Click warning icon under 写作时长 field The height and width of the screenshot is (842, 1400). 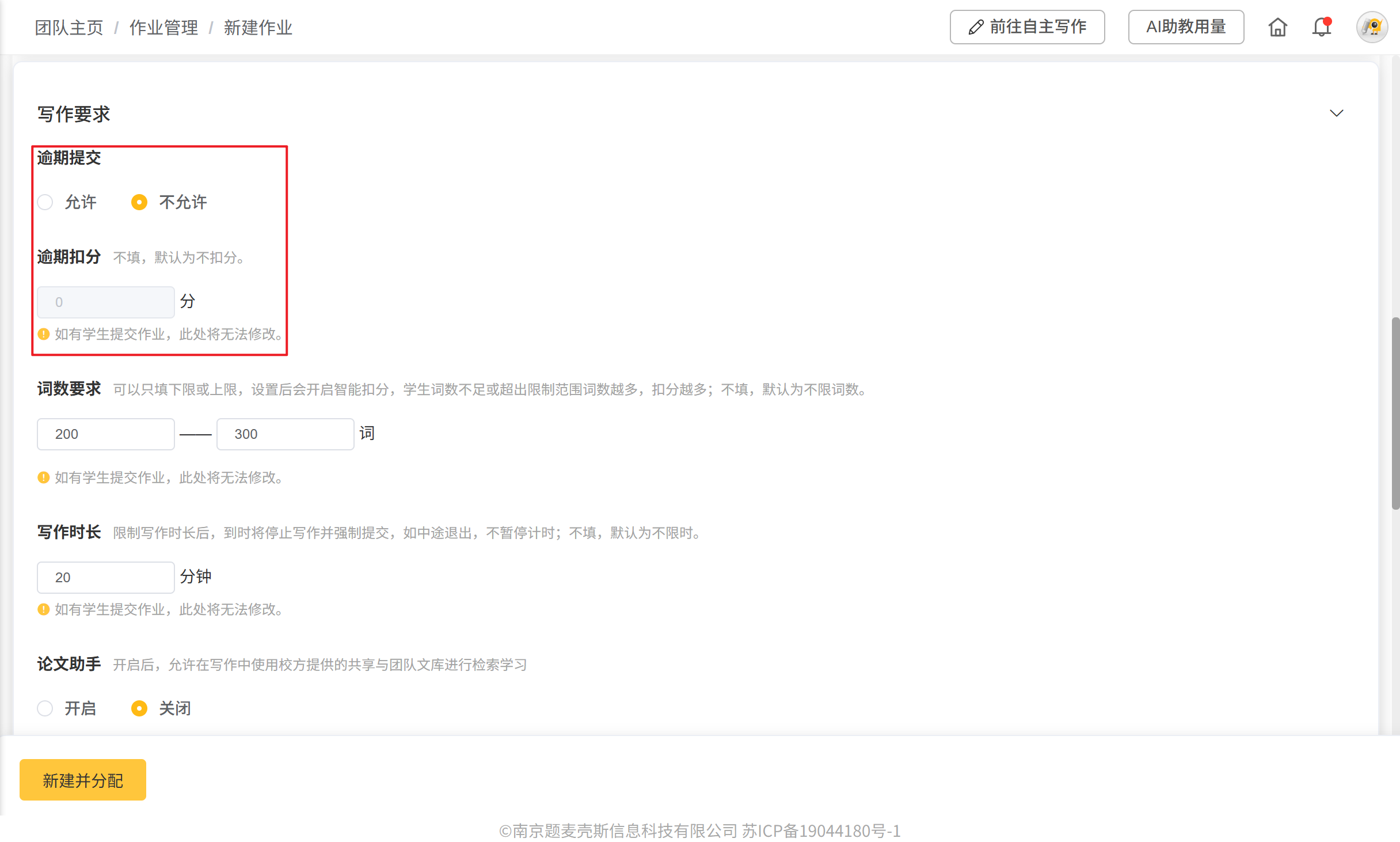click(44, 609)
